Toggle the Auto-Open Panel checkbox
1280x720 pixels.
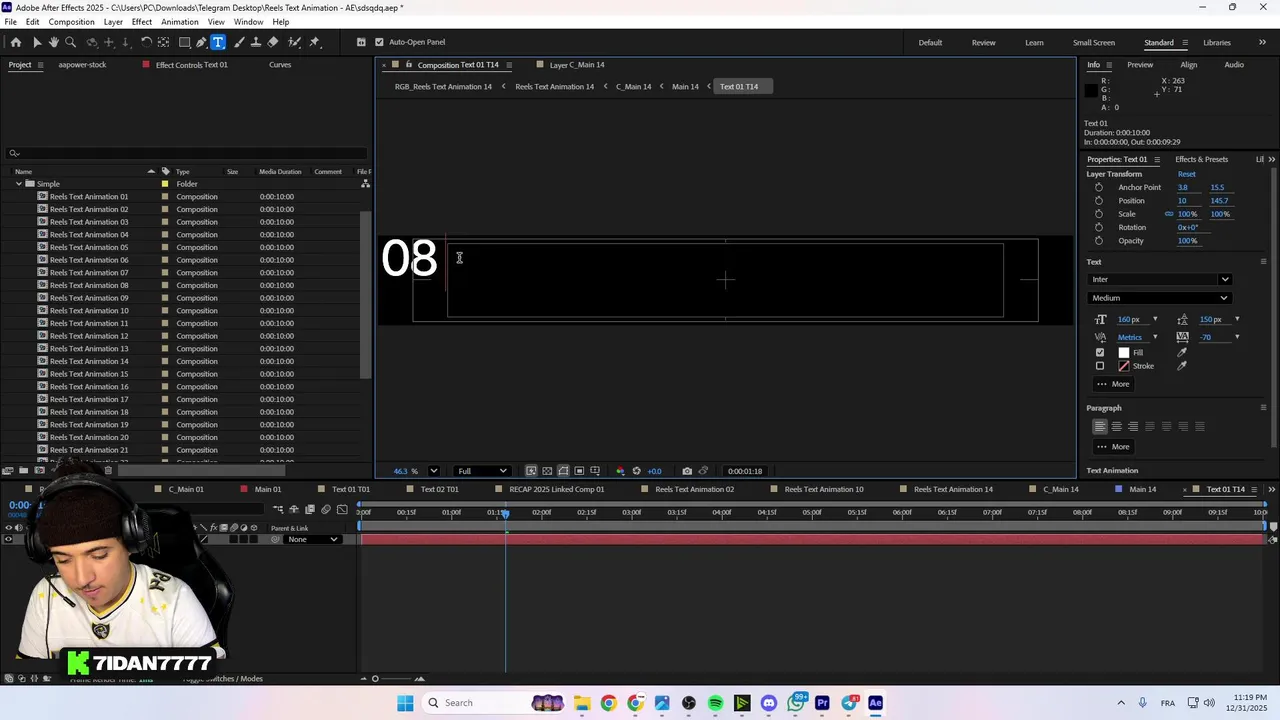(x=379, y=42)
